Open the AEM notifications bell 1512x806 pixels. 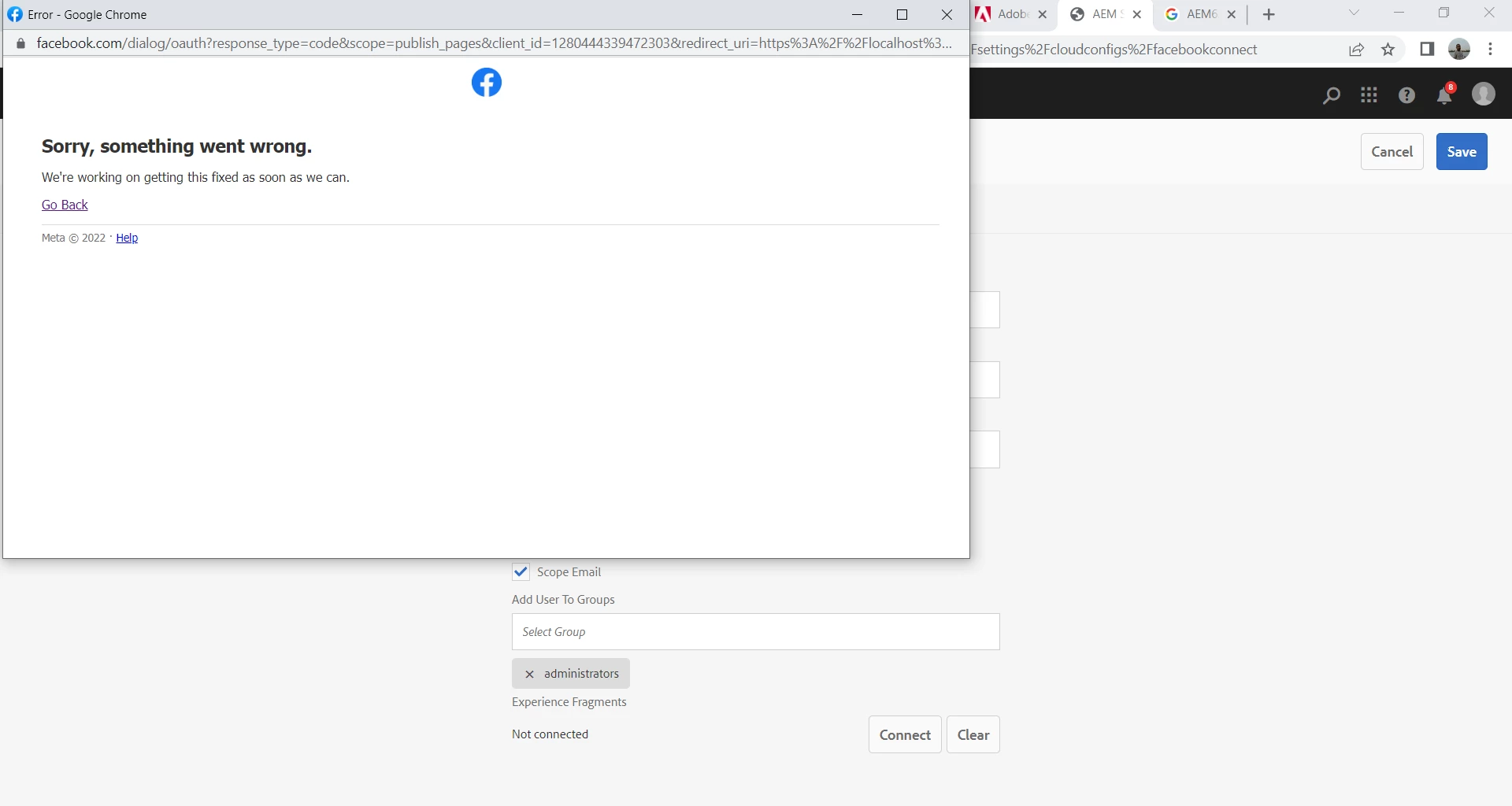[1444, 94]
